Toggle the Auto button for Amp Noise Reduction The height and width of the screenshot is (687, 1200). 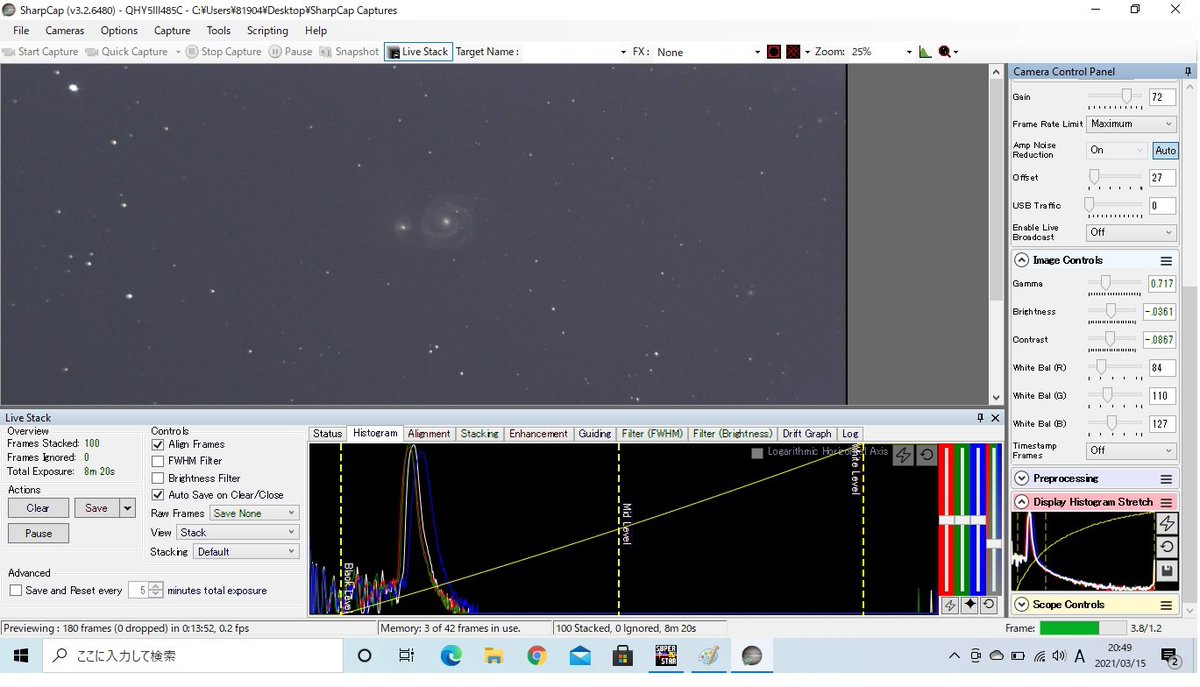[1165, 150]
